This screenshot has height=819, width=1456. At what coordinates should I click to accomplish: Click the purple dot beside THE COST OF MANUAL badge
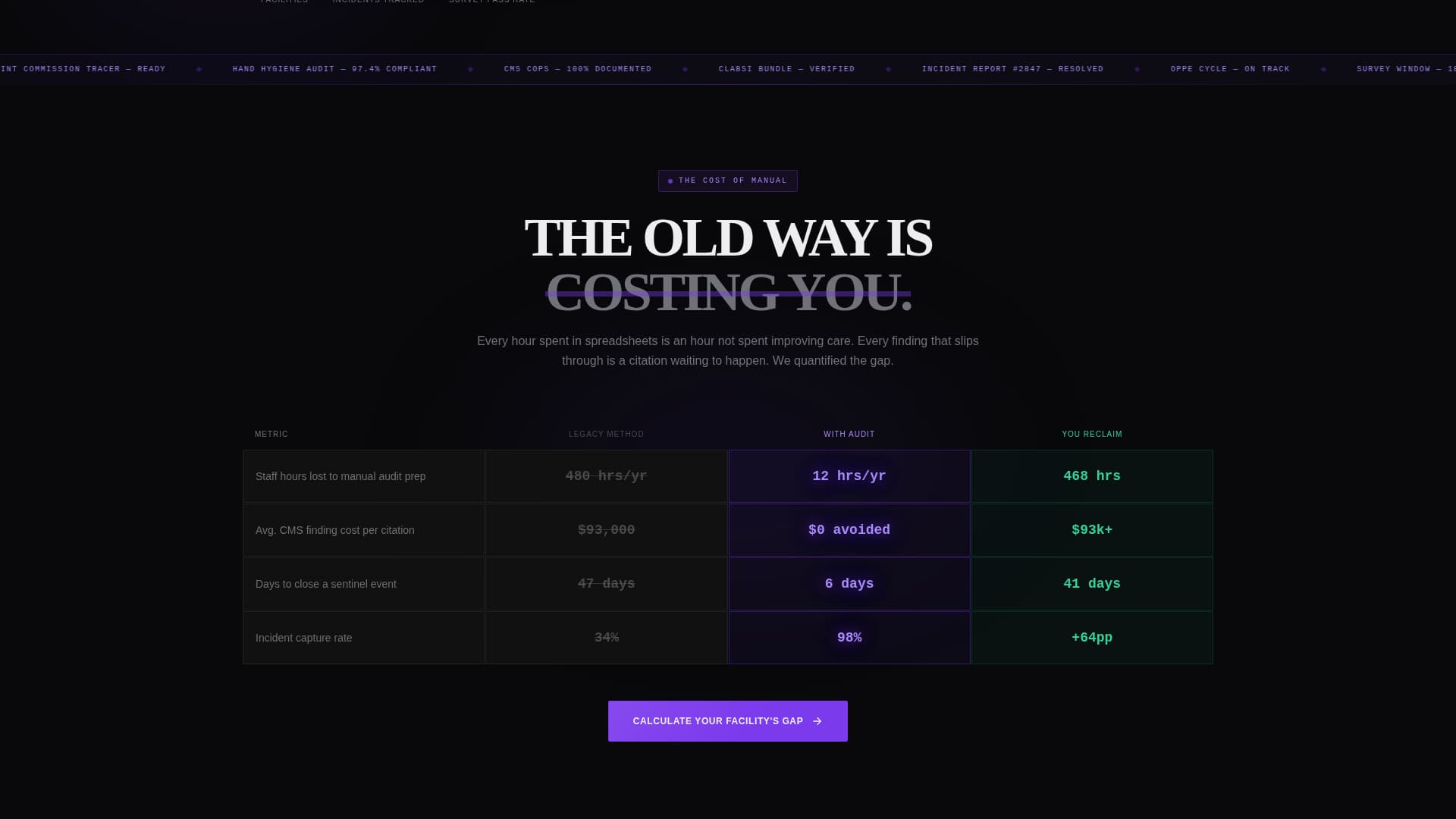click(670, 180)
